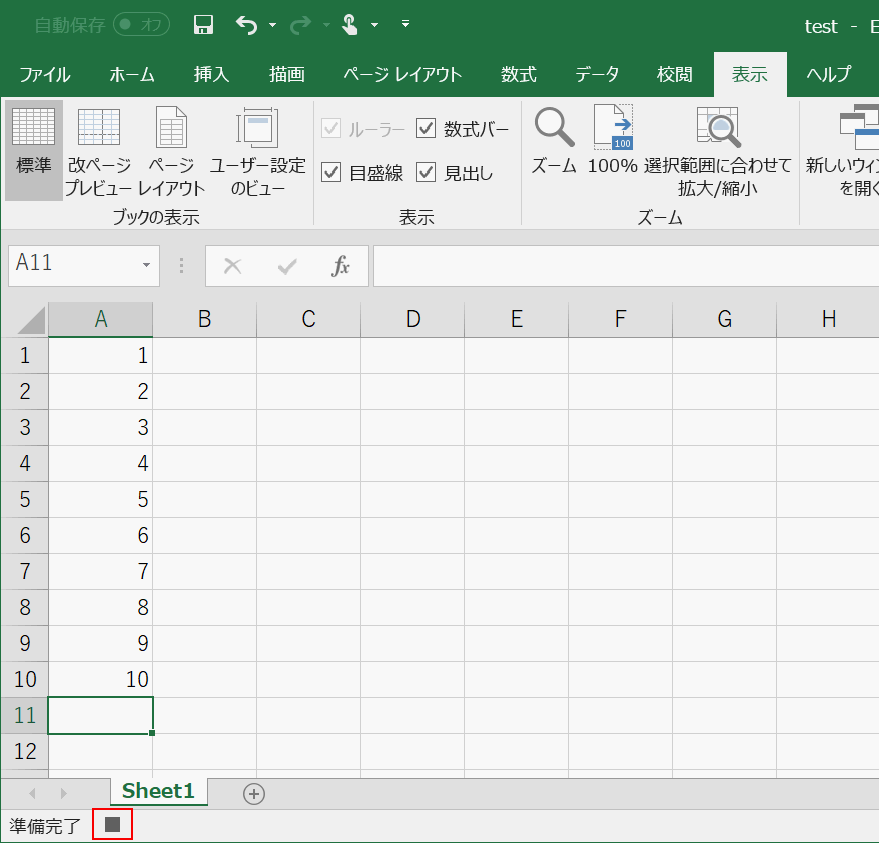Image resolution: width=879 pixels, height=843 pixels.
Task: Uncheck the Formula Bar (数式バー) checkbox
Action: (x=426, y=128)
